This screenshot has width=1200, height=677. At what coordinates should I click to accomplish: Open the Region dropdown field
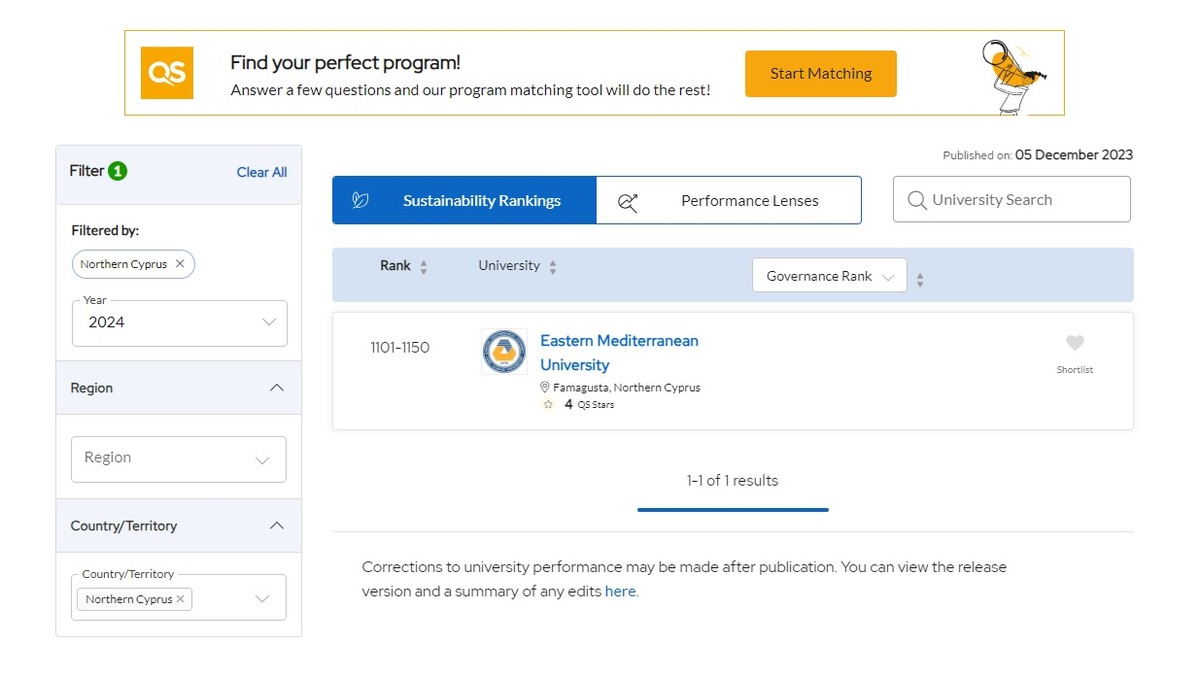(179, 459)
